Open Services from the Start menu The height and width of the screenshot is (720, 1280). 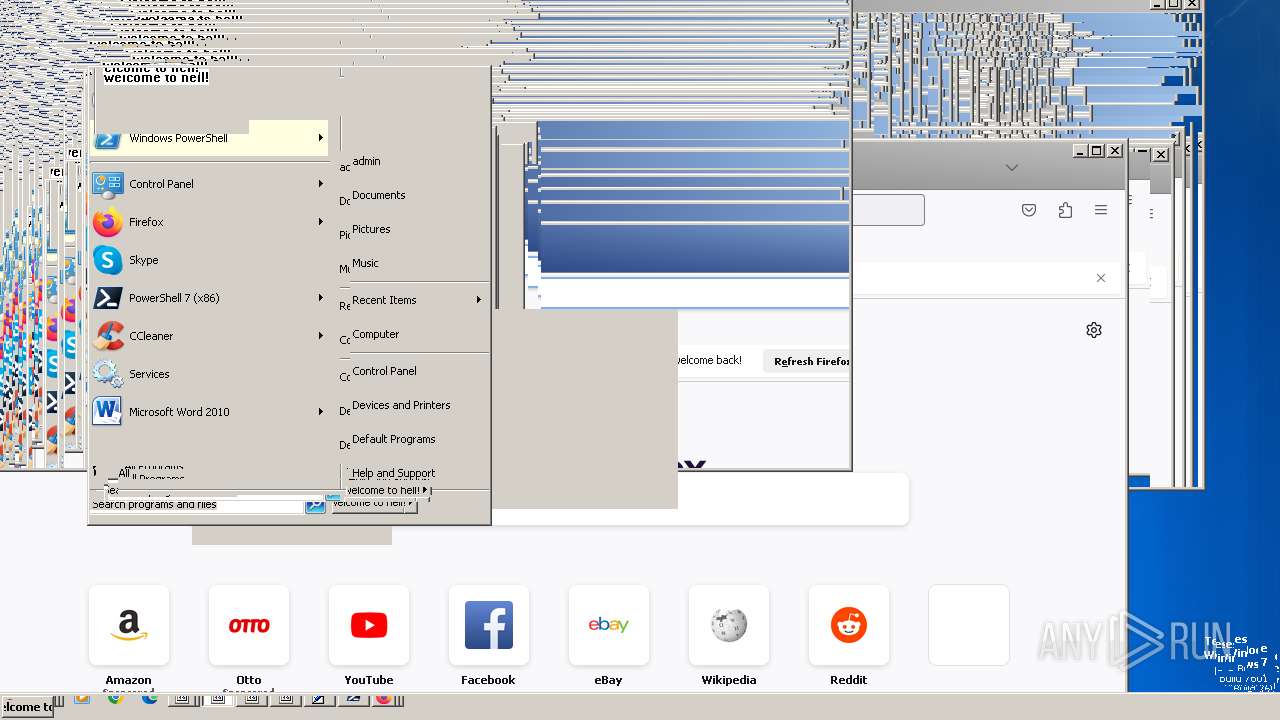[x=210, y=374]
